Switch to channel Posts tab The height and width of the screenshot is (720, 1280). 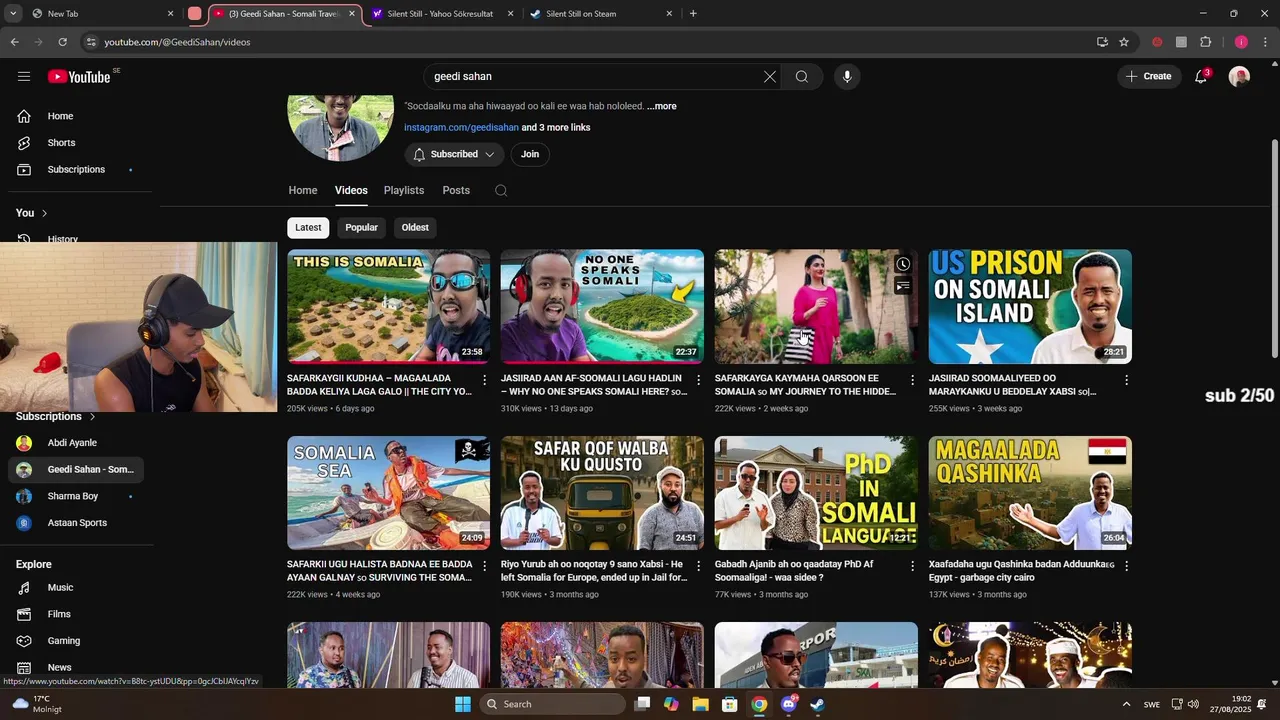pyautogui.click(x=456, y=190)
